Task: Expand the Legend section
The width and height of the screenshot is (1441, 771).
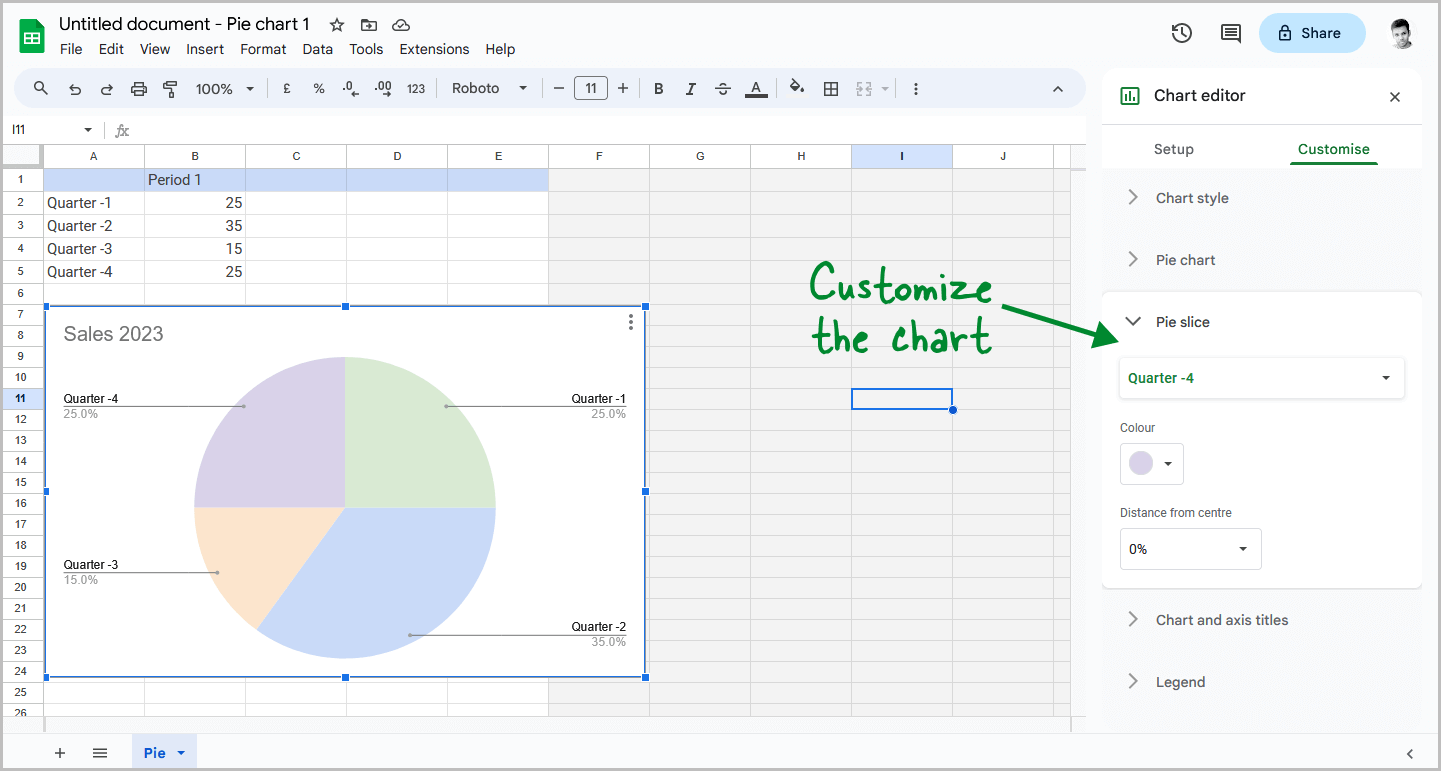Action: pos(1262,682)
